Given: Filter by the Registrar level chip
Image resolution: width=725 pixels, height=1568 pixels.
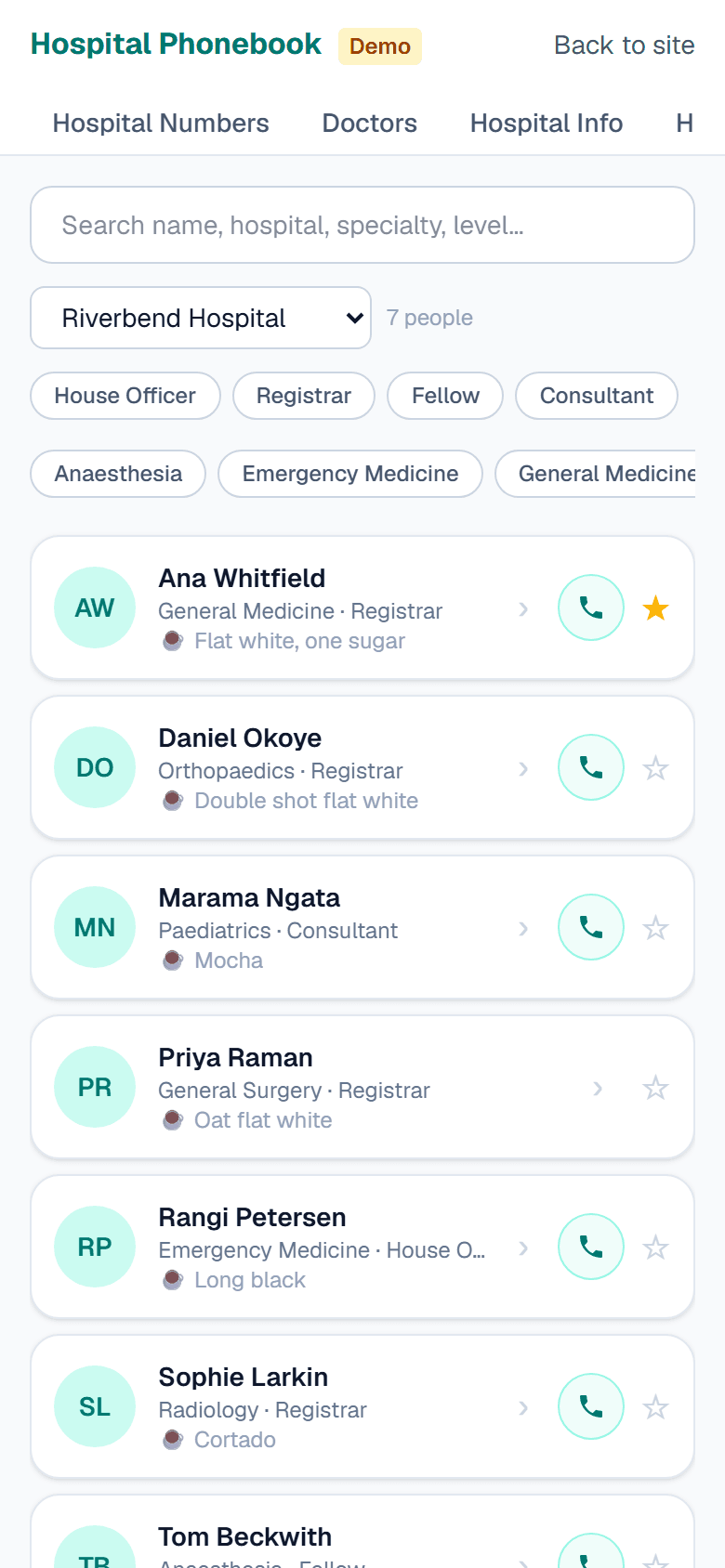Looking at the screenshot, I should (304, 396).
